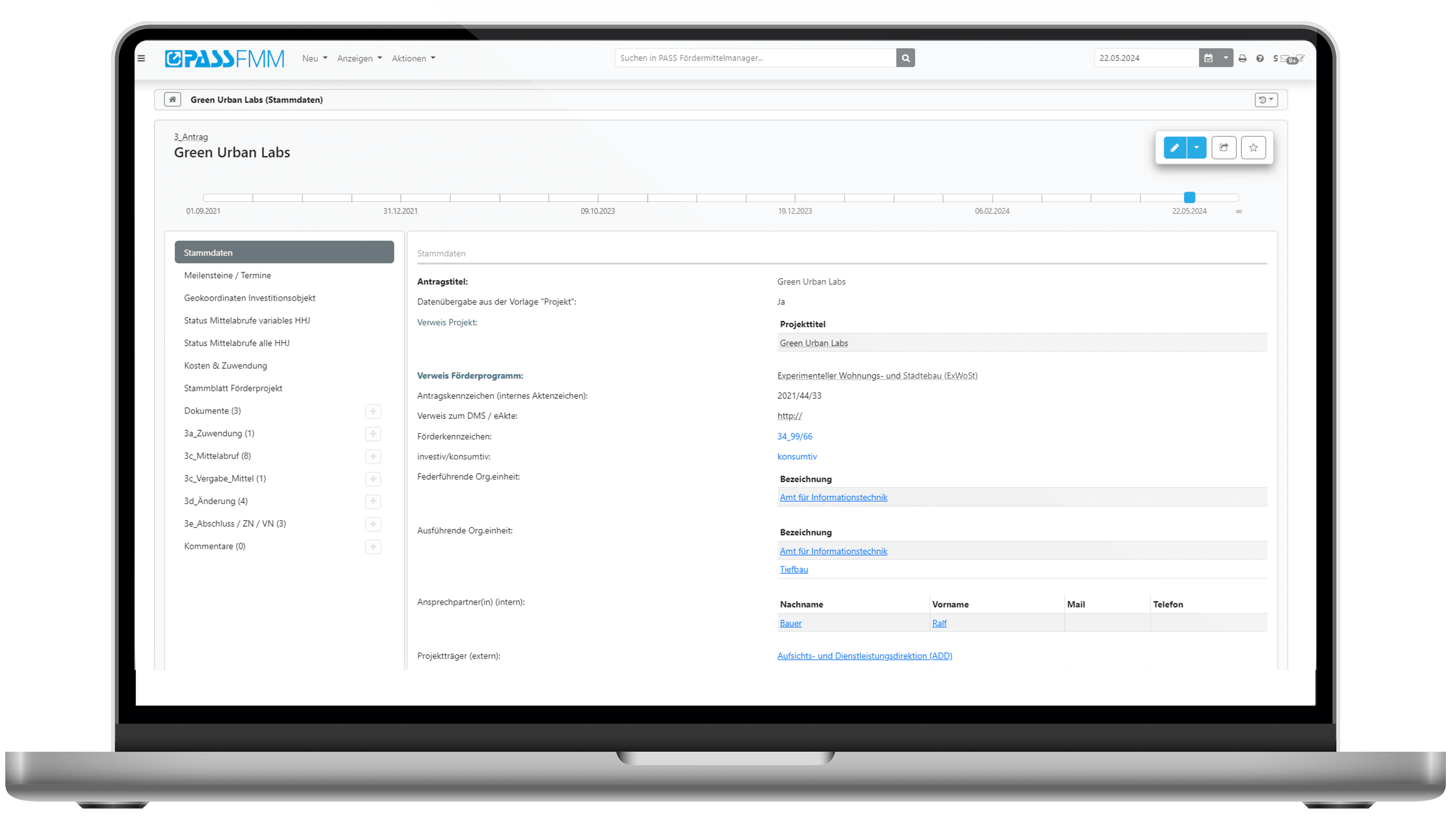Jump to timeline date 01.09.2021

click(x=203, y=212)
